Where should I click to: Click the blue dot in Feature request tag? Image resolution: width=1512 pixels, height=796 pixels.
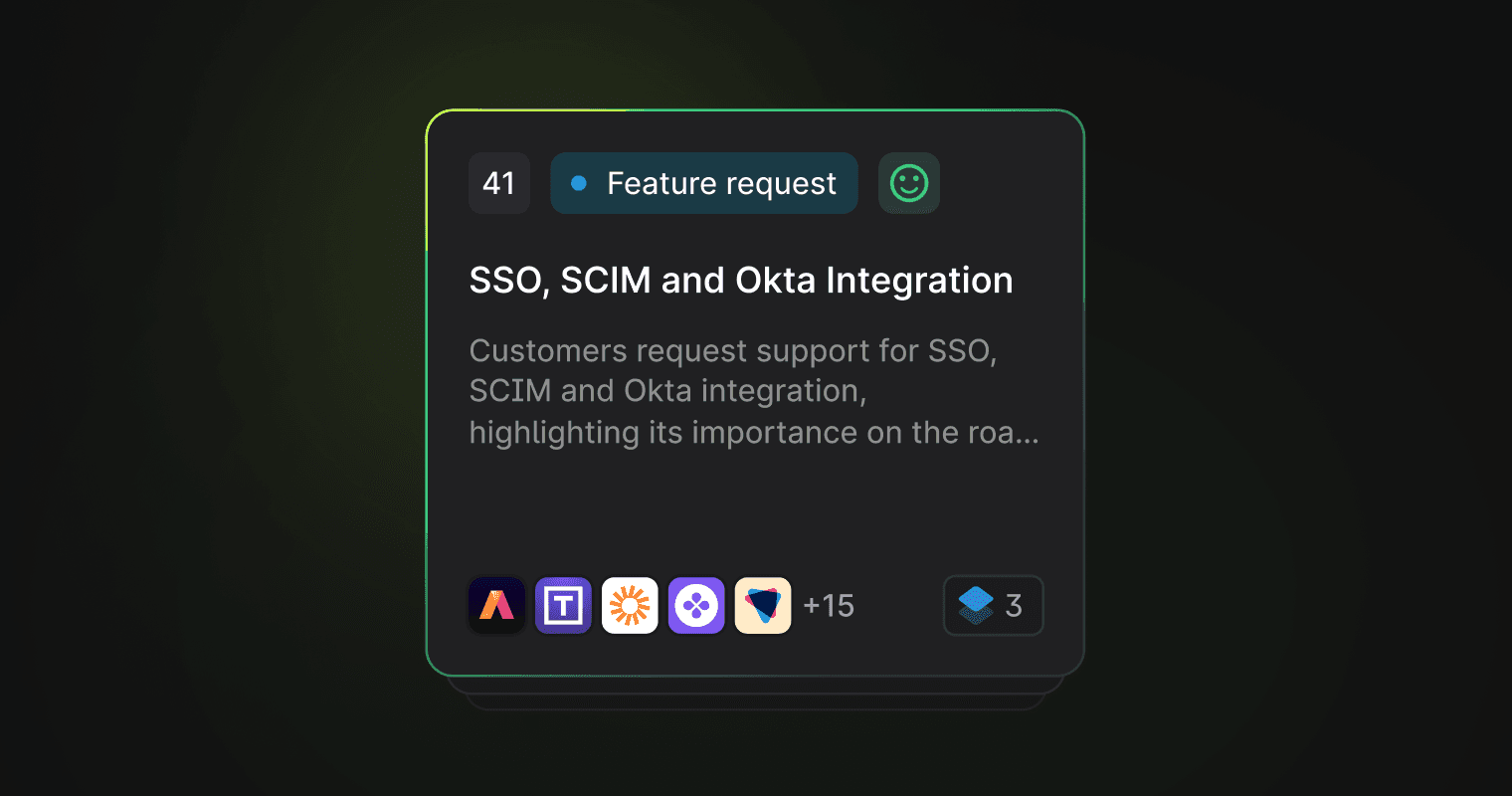click(579, 183)
